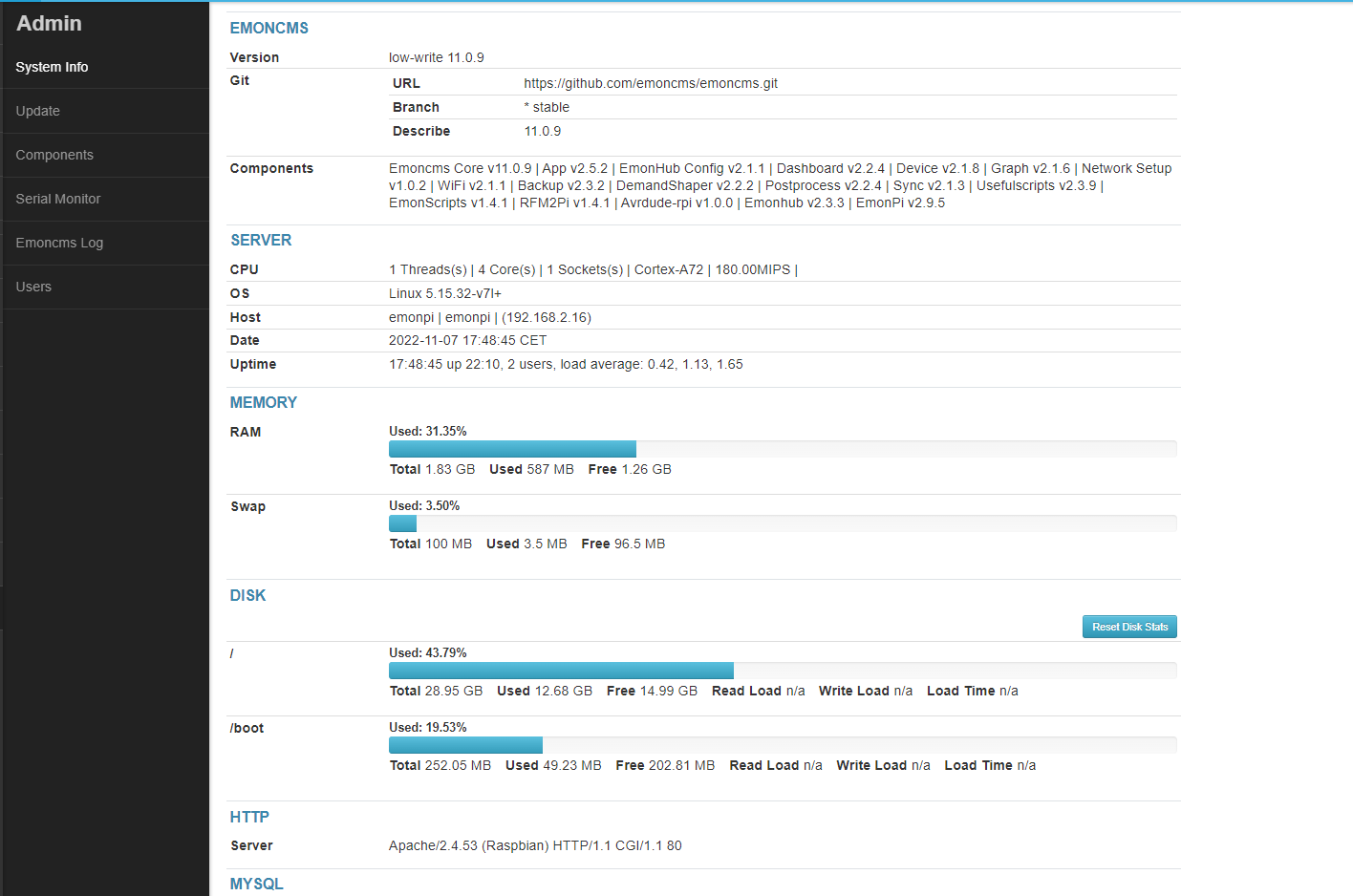Open Components in the left sidebar
Viewport: 1353px width, 896px height.
tap(105, 155)
